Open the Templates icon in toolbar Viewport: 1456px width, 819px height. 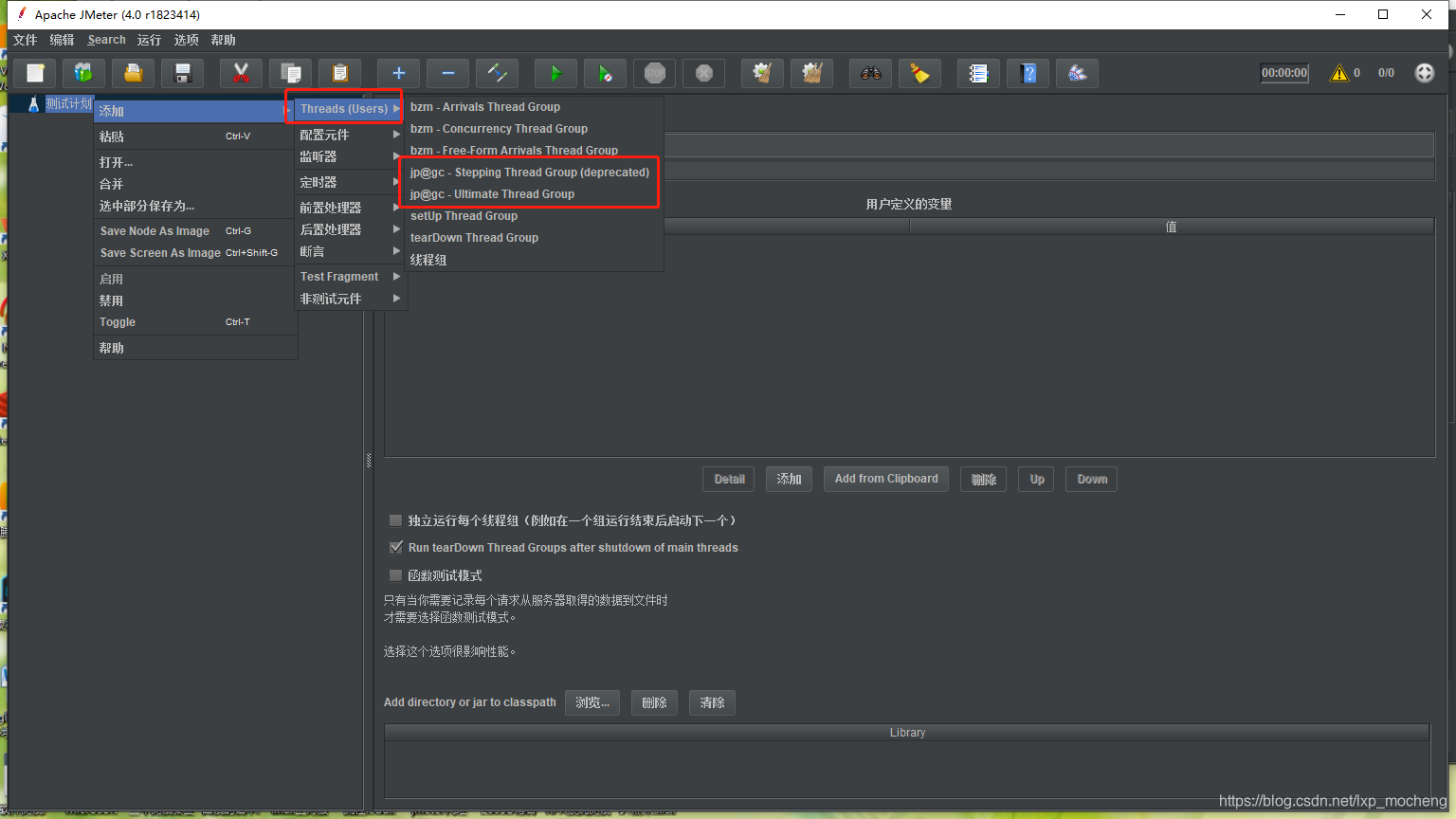coord(83,73)
